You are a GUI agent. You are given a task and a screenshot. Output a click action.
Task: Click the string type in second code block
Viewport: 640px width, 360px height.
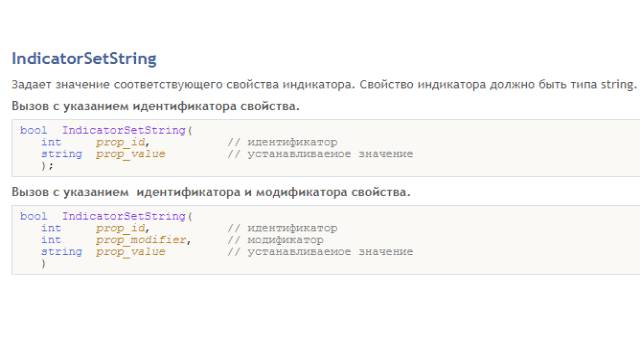pyautogui.click(x=62, y=252)
